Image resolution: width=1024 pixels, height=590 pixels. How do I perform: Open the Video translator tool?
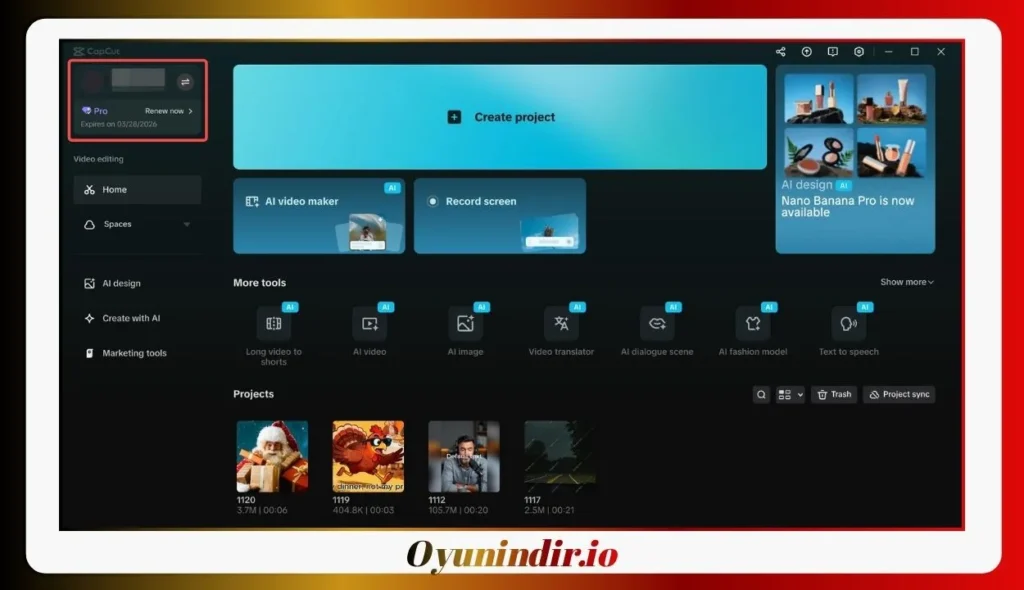pyautogui.click(x=561, y=331)
